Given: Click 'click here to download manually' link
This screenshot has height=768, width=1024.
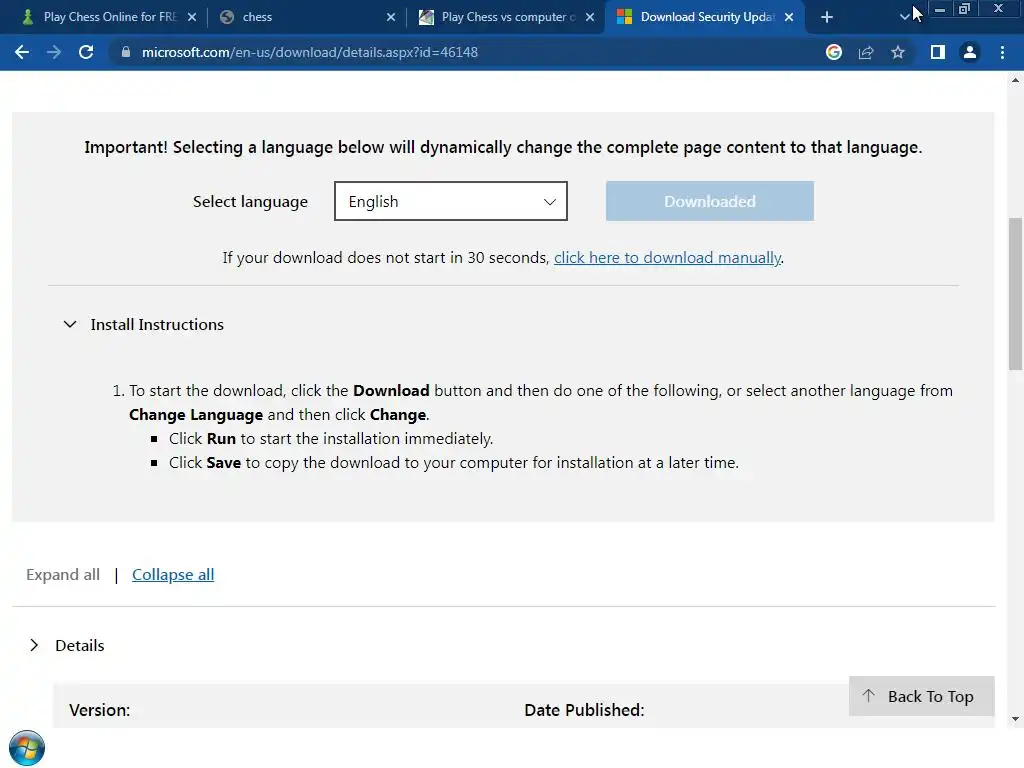Looking at the screenshot, I should click(x=667, y=257).
